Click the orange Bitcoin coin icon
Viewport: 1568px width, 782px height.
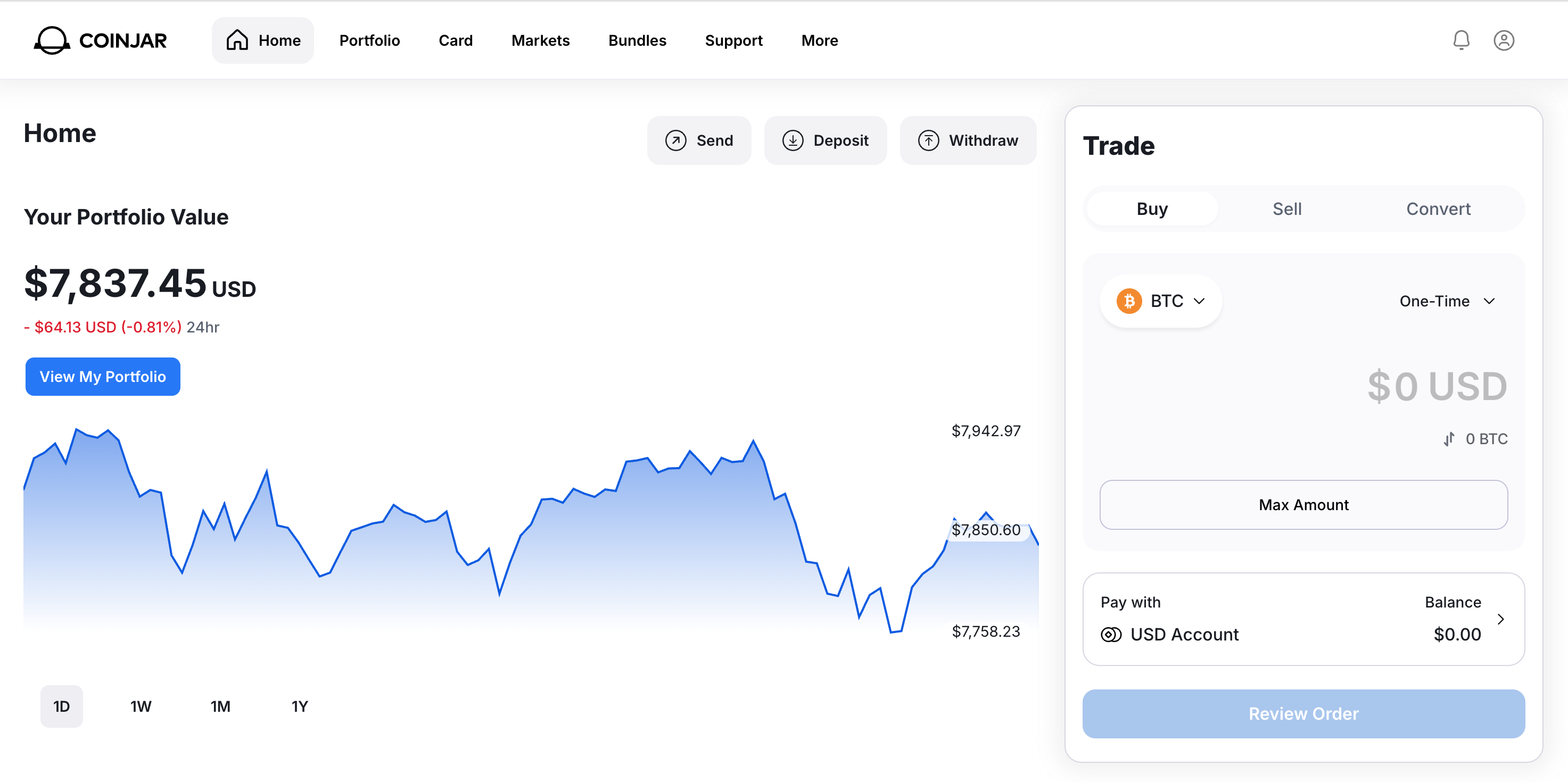pyautogui.click(x=1129, y=301)
